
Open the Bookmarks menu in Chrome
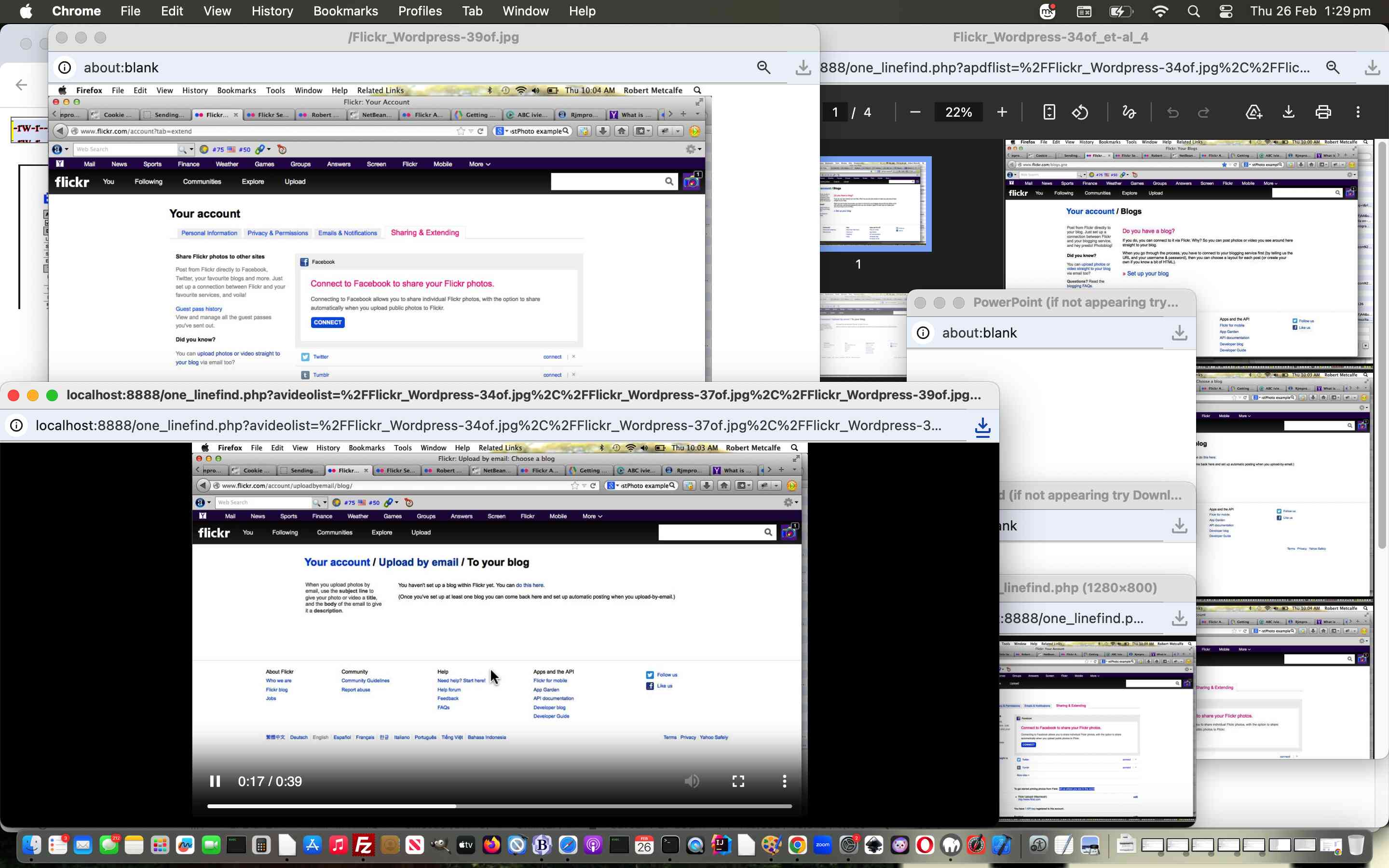345,11
